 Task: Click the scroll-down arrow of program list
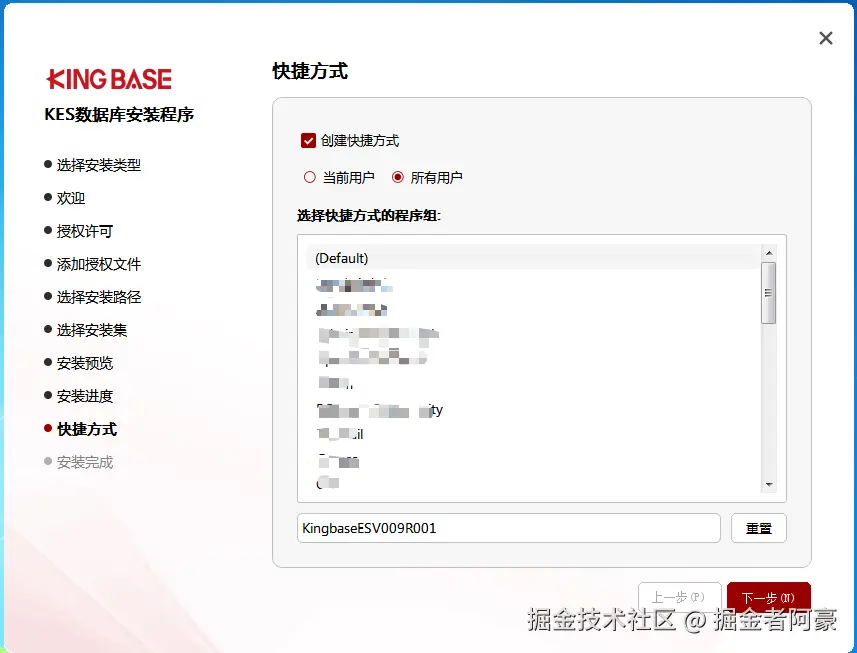[769, 485]
